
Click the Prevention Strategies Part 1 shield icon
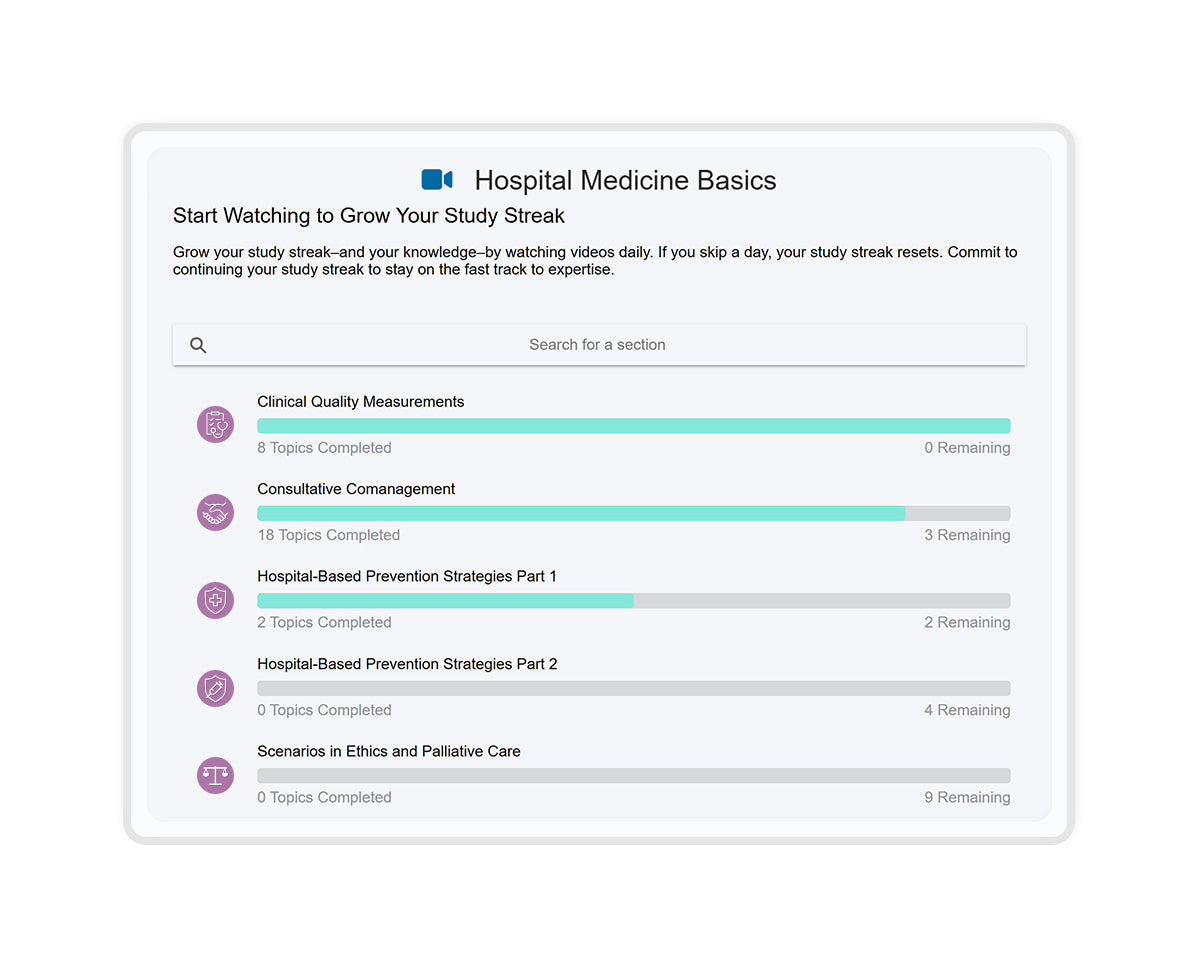[x=215, y=600]
